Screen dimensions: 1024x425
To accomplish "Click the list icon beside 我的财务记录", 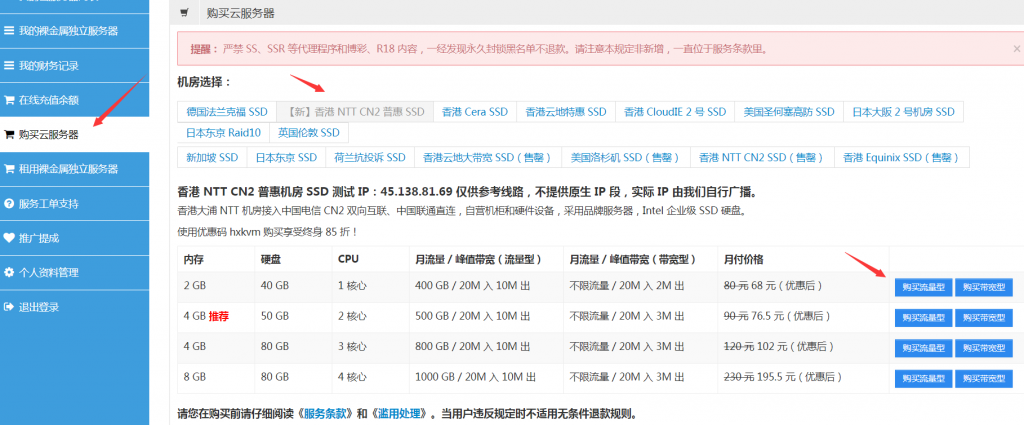I will click(10, 65).
